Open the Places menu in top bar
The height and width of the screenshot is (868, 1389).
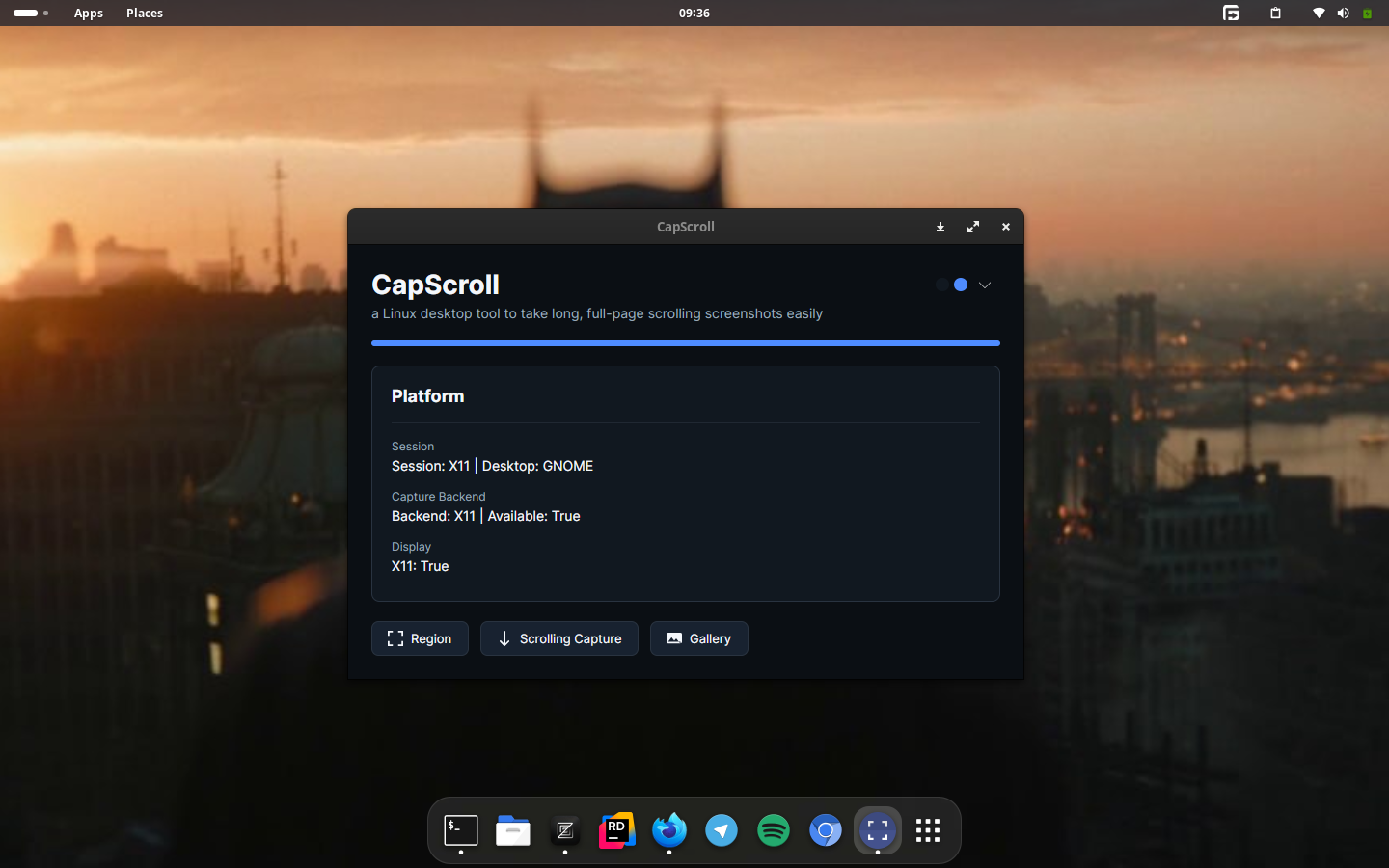(x=145, y=13)
